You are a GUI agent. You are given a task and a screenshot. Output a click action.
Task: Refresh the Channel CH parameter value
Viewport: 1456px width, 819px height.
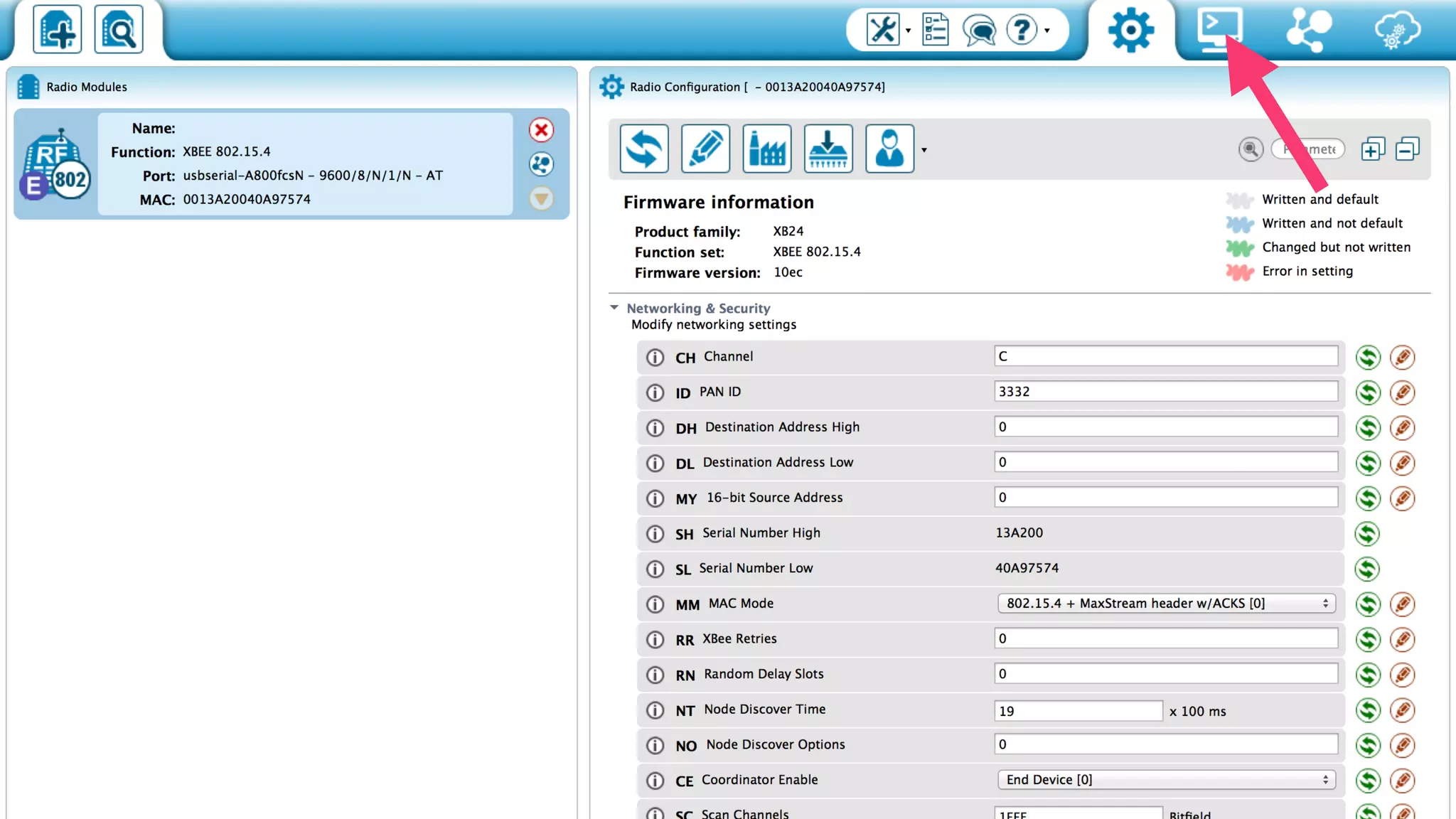1367,357
